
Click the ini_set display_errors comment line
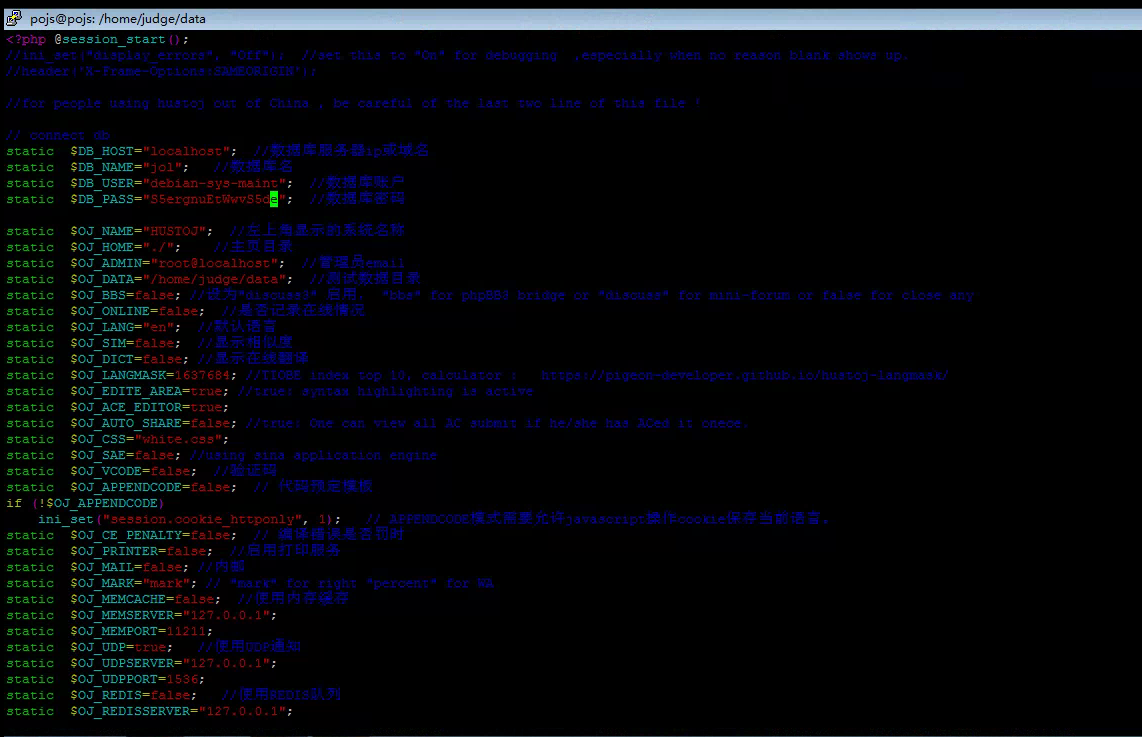coord(457,55)
